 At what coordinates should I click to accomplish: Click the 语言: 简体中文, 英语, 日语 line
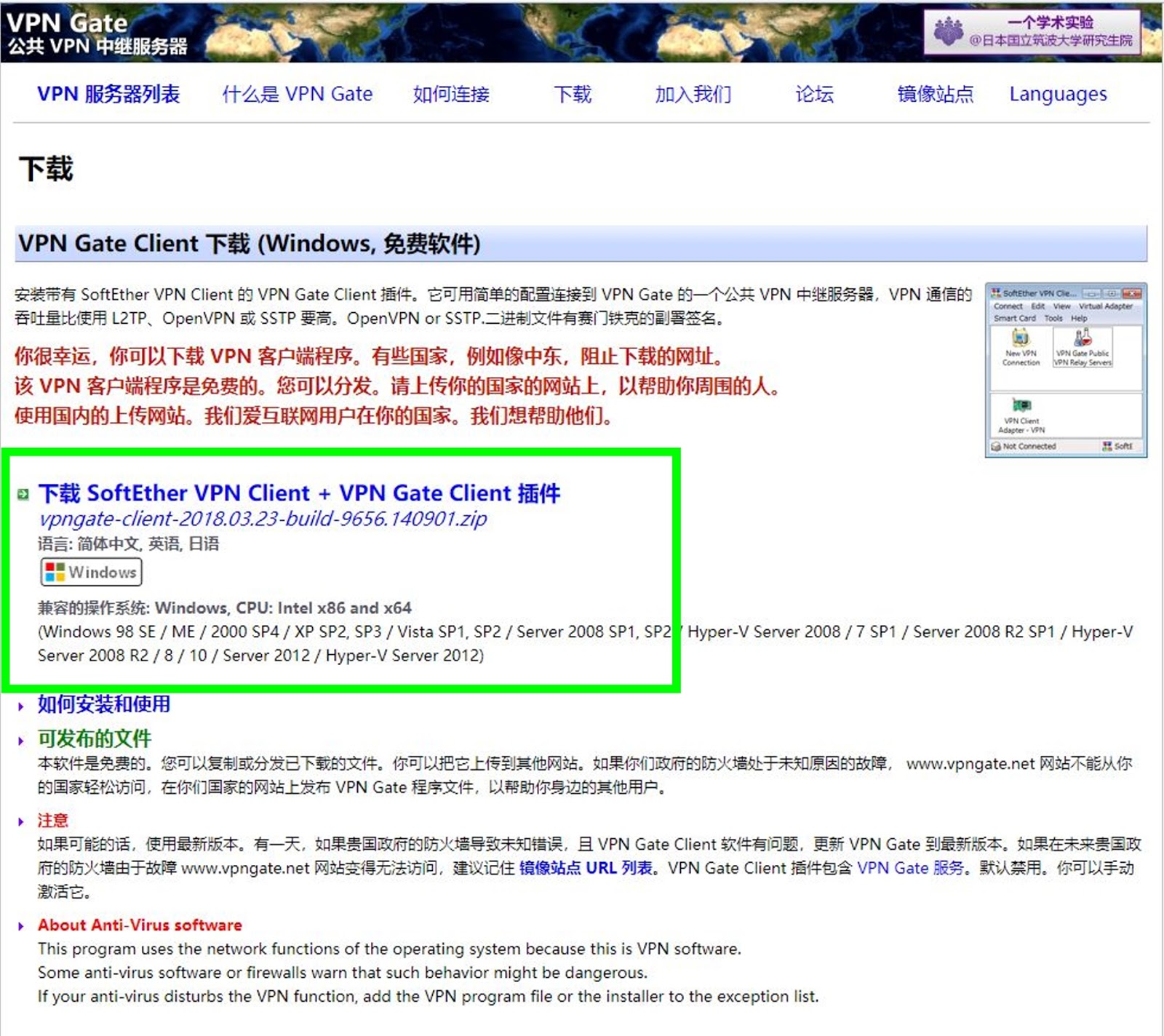point(128,543)
